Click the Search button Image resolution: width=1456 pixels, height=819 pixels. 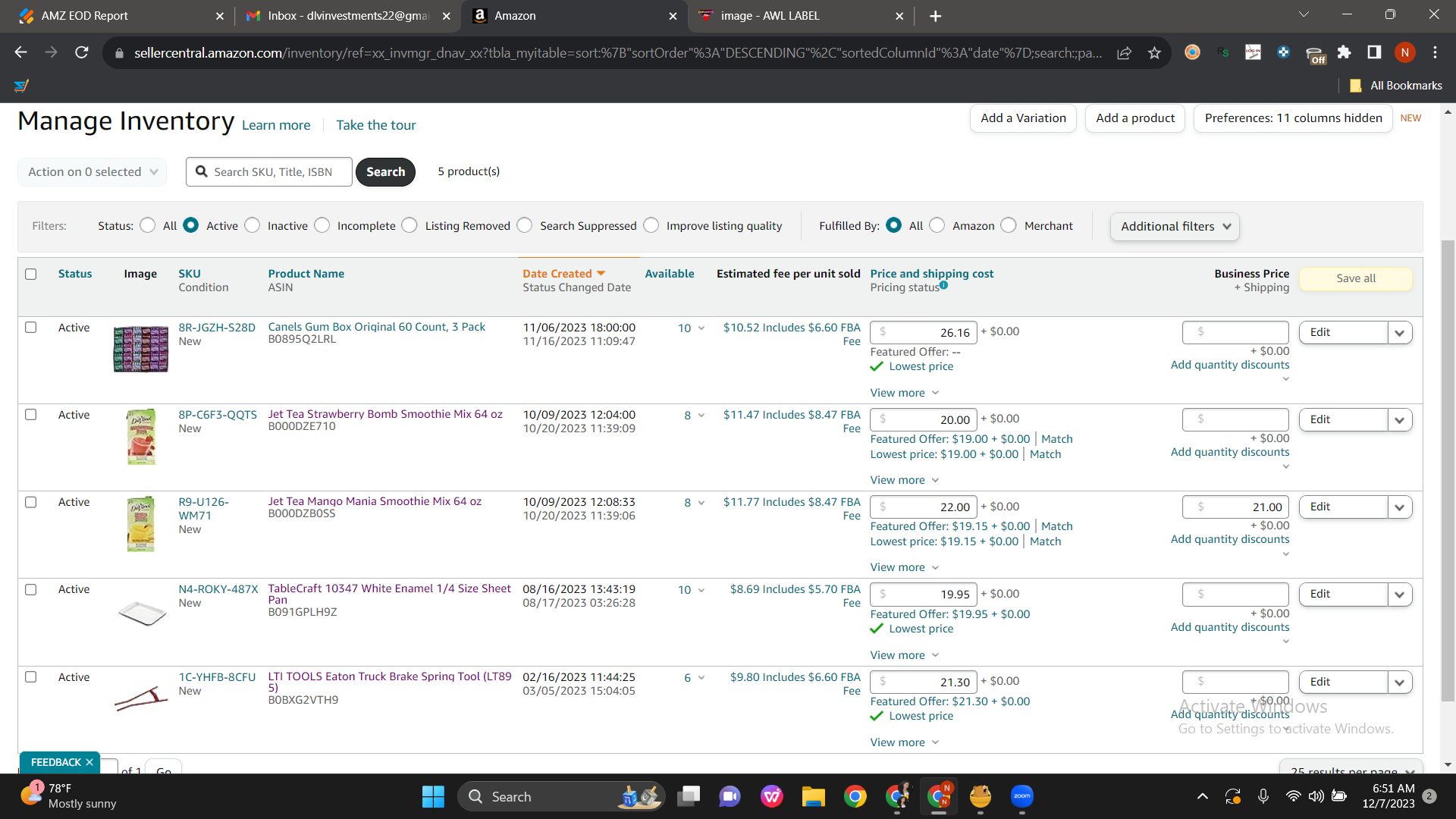click(385, 171)
